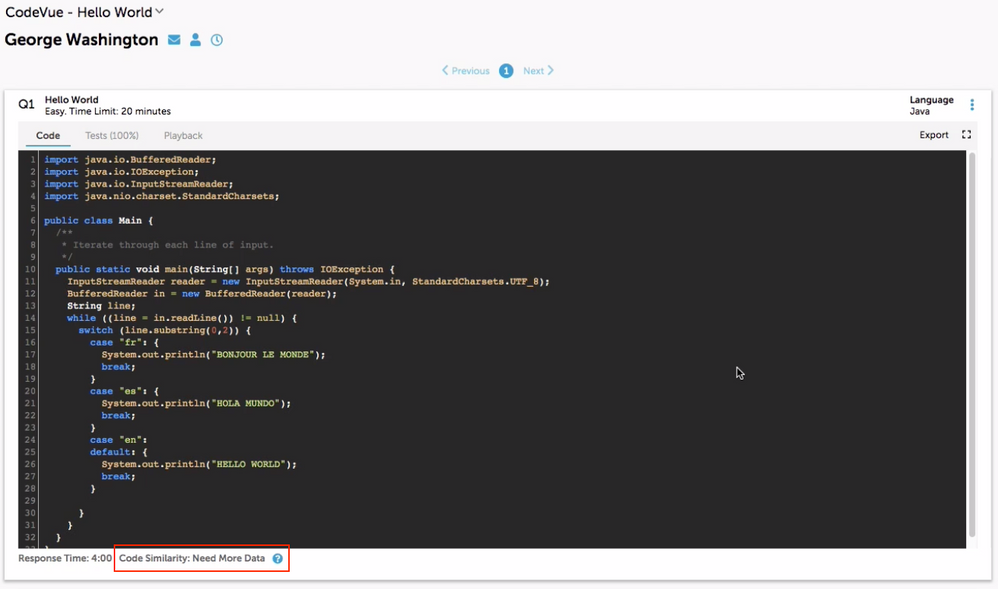The height and width of the screenshot is (589, 998).
Task: Open the candidate profile person icon
Action: 196,40
